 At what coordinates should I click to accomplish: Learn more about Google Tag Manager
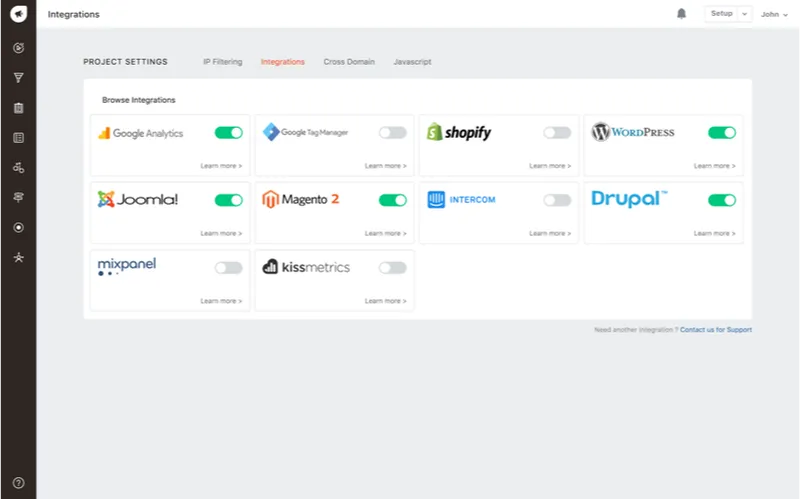385,166
